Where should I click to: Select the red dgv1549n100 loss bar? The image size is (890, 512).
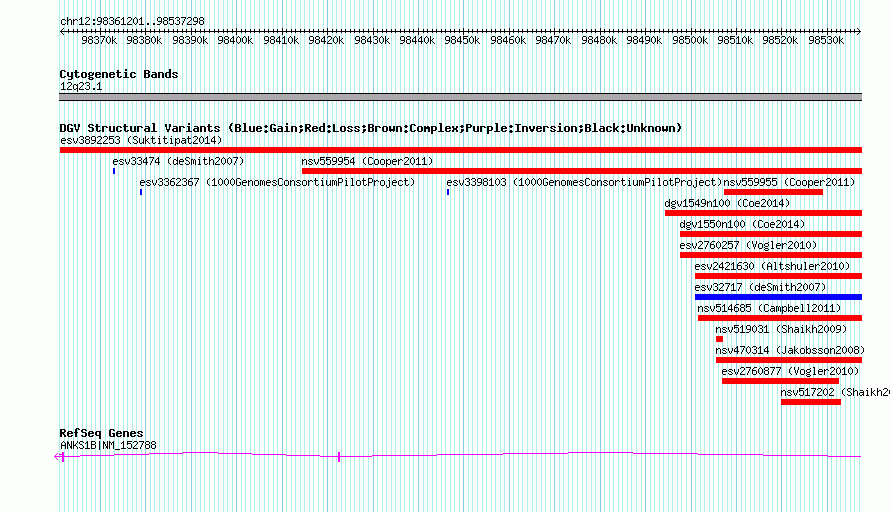(x=763, y=213)
